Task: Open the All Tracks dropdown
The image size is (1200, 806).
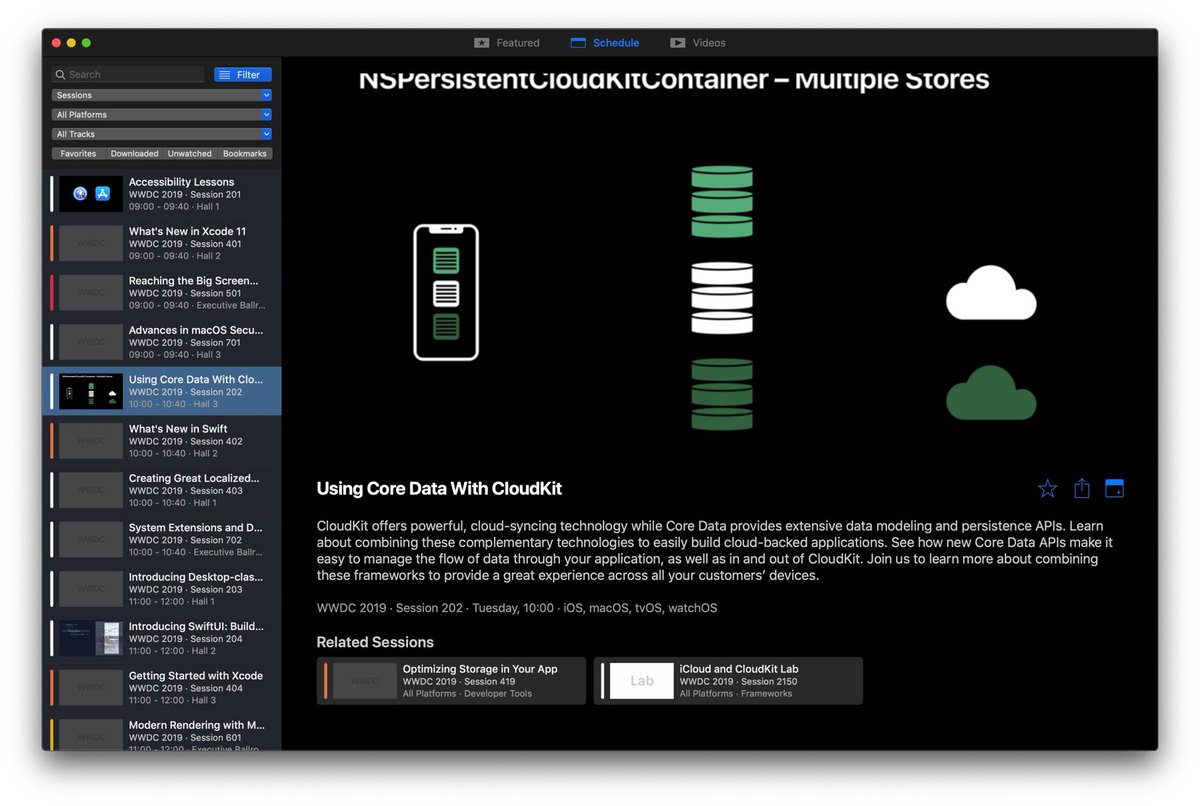Action: [x=162, y=134]
